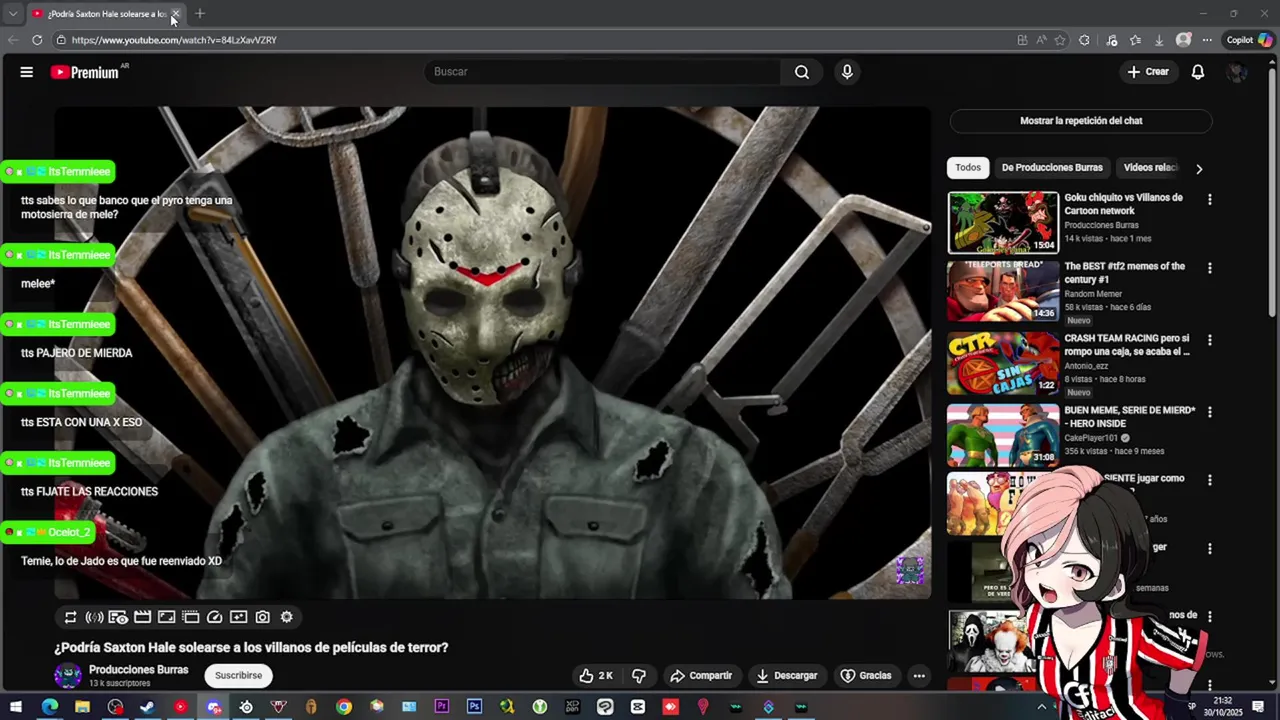Go to the YouTube Premium home logo
Viewport: 1280px width, 720px height.
tap(87, 72)
